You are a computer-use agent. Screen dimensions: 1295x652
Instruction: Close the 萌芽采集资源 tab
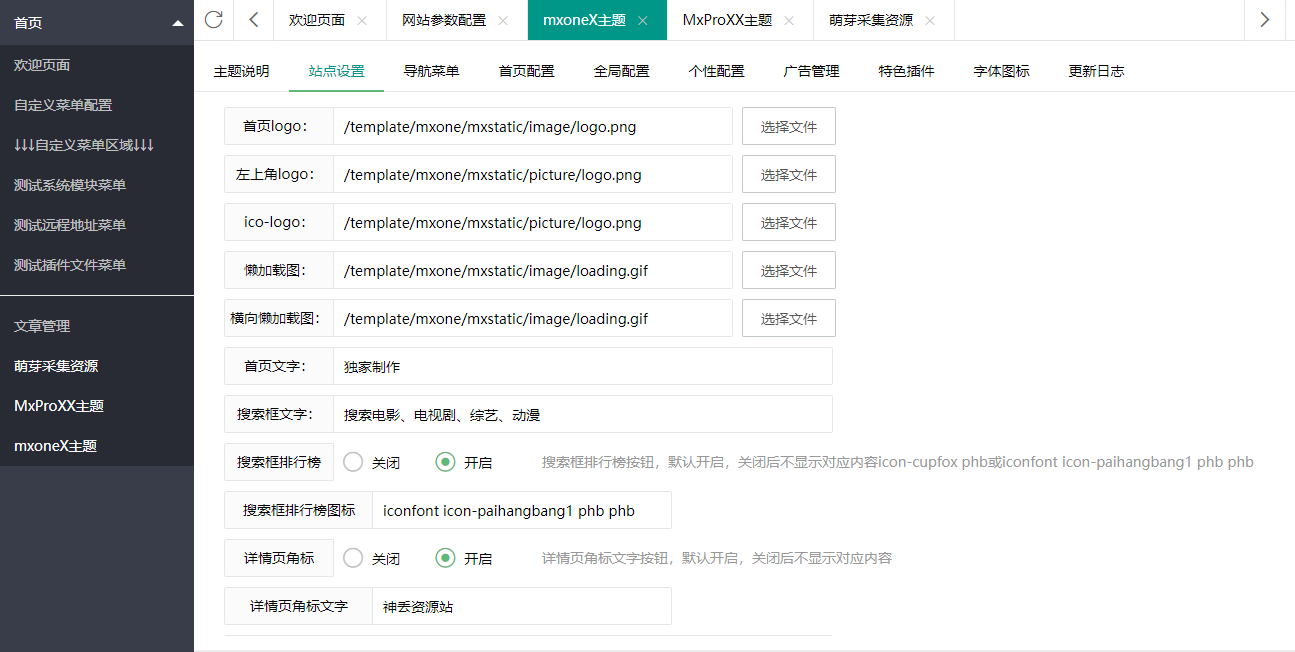[928, 19]
